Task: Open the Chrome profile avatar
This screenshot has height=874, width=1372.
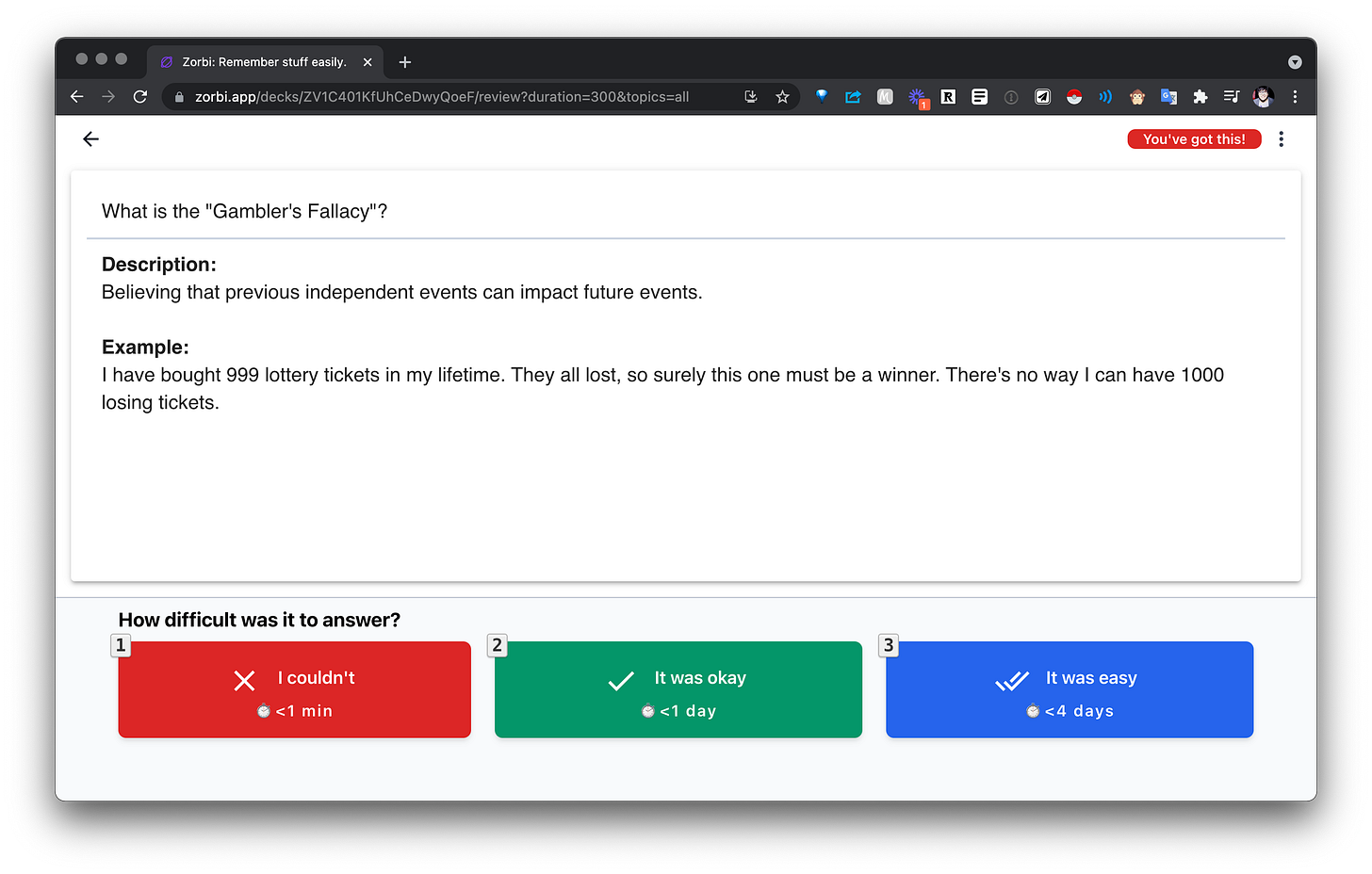Action: (1264, 97)
